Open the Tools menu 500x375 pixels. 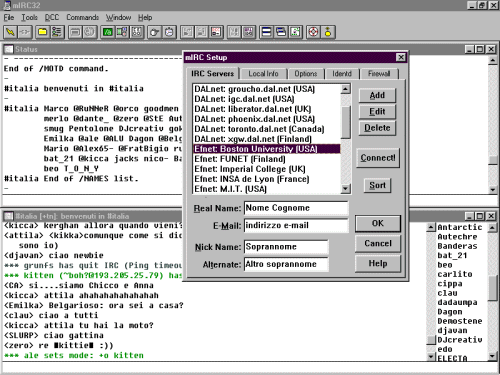(29, 17)
